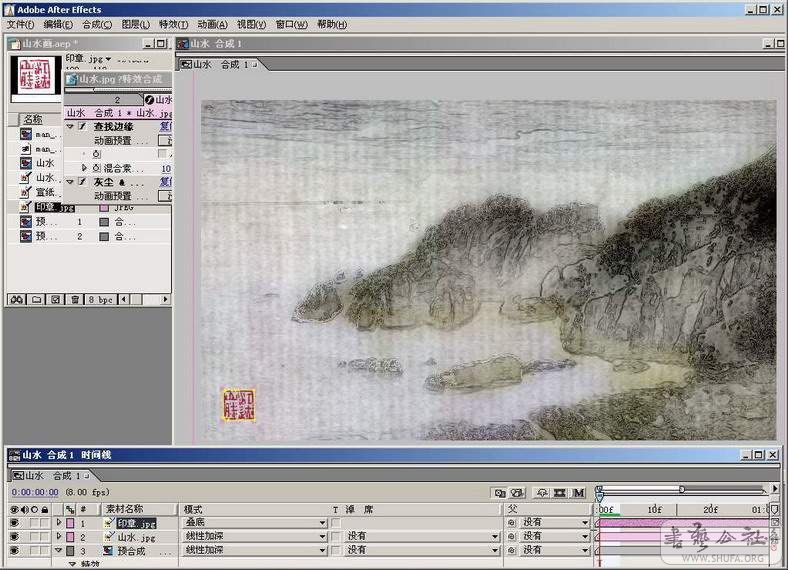
Task: Click the stopwatch icon beside 混合素 property
Action: click(97, 168)
